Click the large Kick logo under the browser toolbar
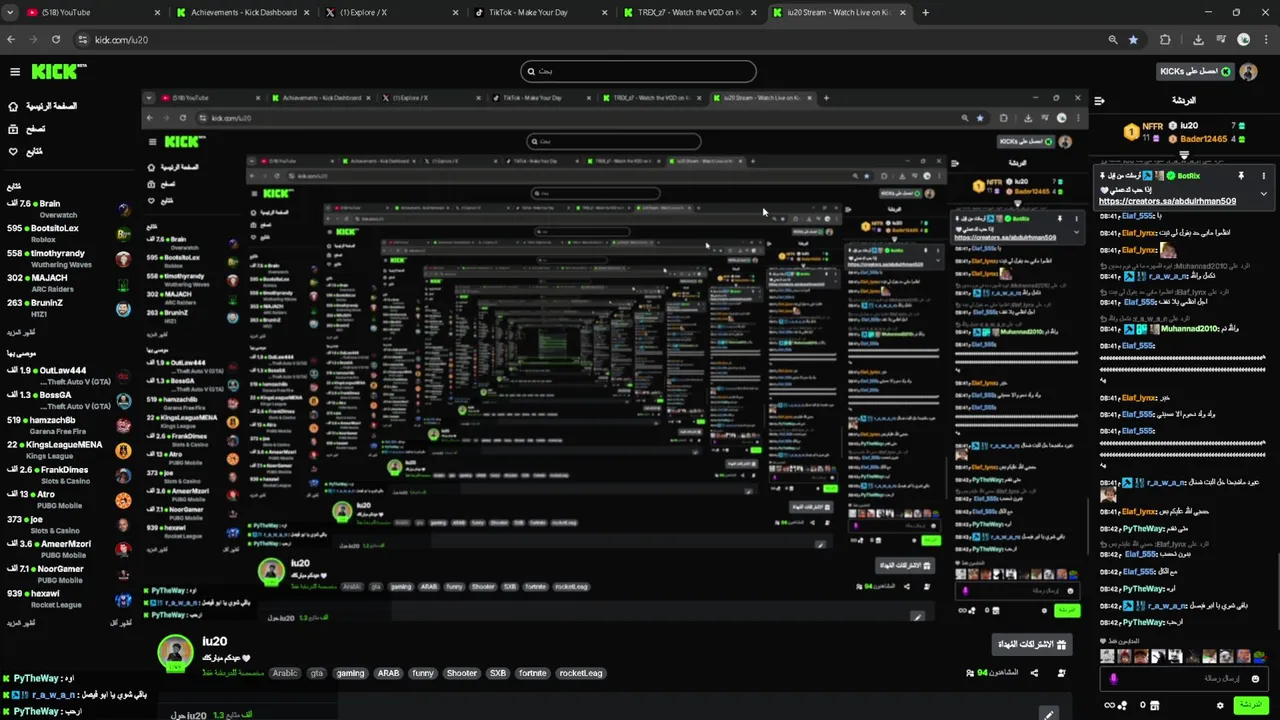The width and height of the screenshot is (1280, 720). (59, 72)
